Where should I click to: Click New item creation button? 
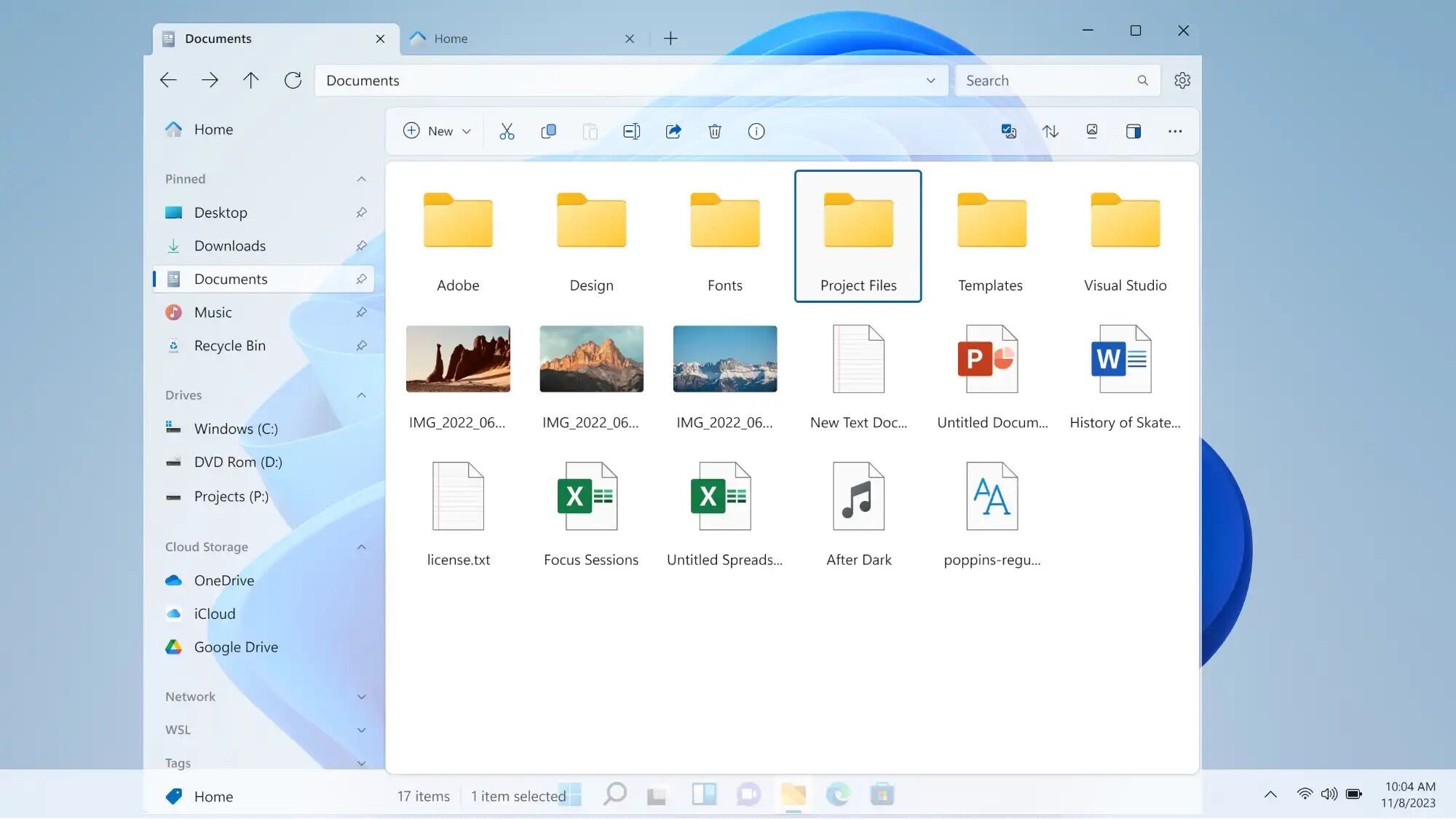pyautogui.click(x=436, y=131)
